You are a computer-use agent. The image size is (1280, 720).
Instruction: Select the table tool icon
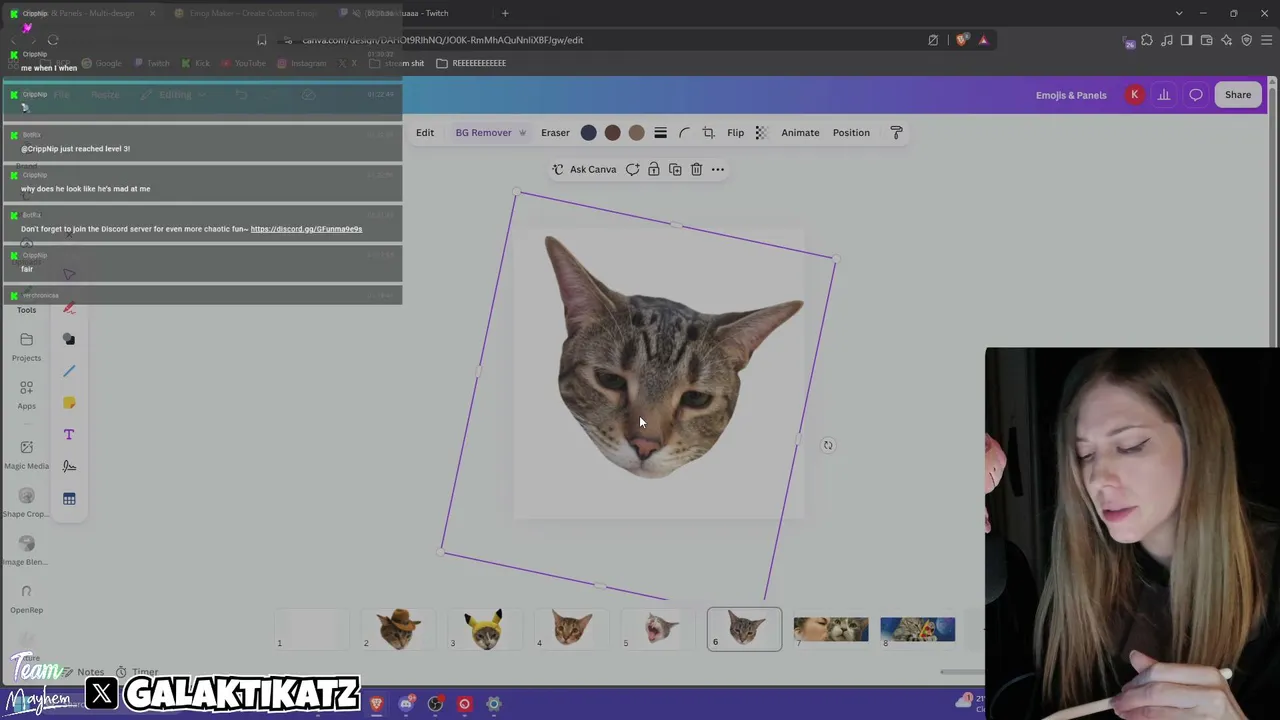click(x=69, y=498)
